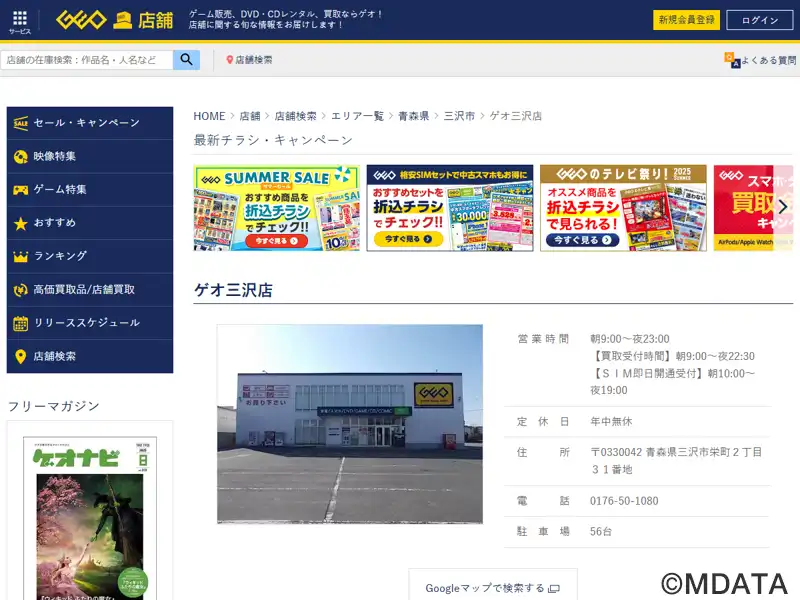Open ゲーム特集 in the sidebar menu
This screenshot has height=600, width=800.
90,190
